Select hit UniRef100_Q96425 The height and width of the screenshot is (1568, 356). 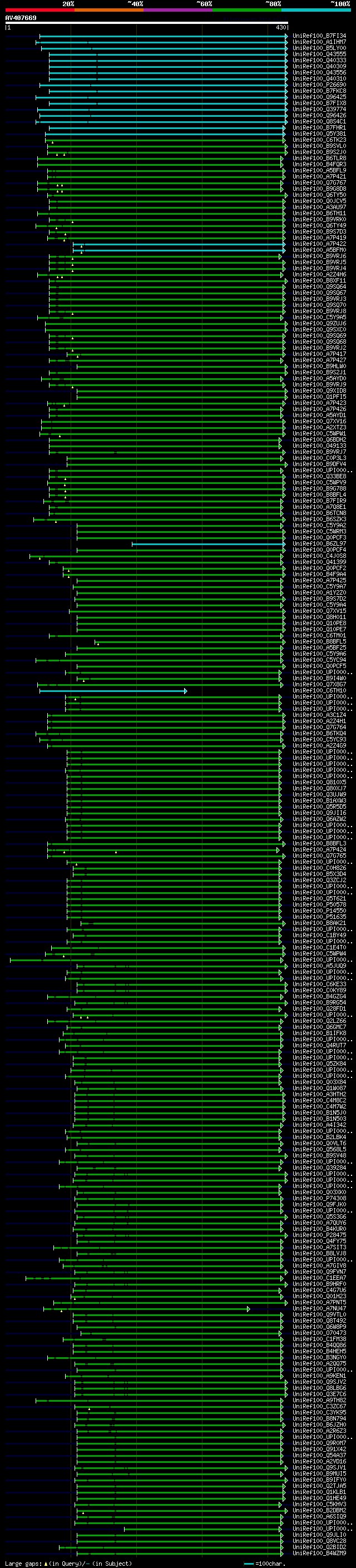click(x=319, y=97)
